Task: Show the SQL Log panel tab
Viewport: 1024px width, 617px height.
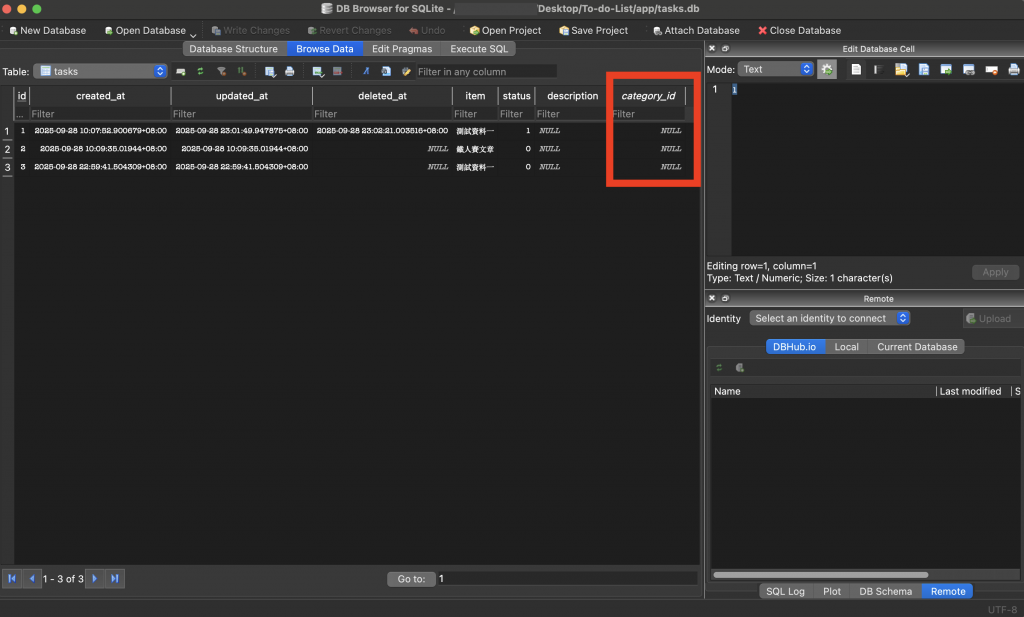Action: [x=785, y=591]
